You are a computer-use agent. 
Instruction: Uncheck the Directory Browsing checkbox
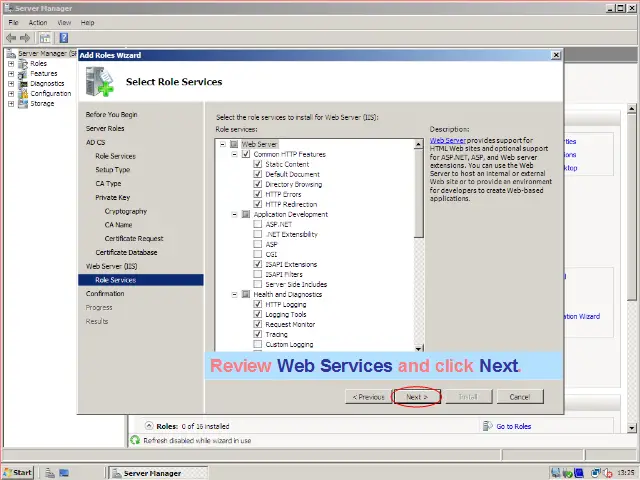pyautogui.click(x=258, y=185)
